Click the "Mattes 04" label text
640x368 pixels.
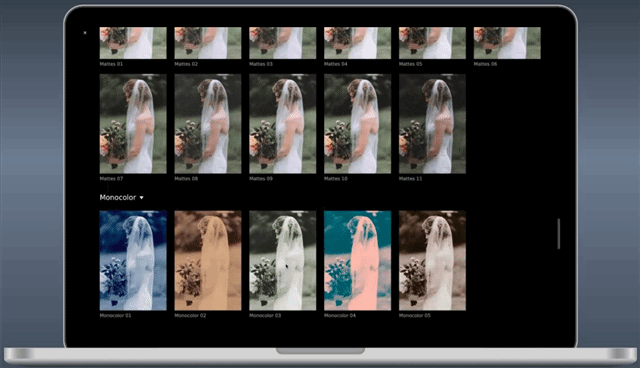tap(336, 64)
